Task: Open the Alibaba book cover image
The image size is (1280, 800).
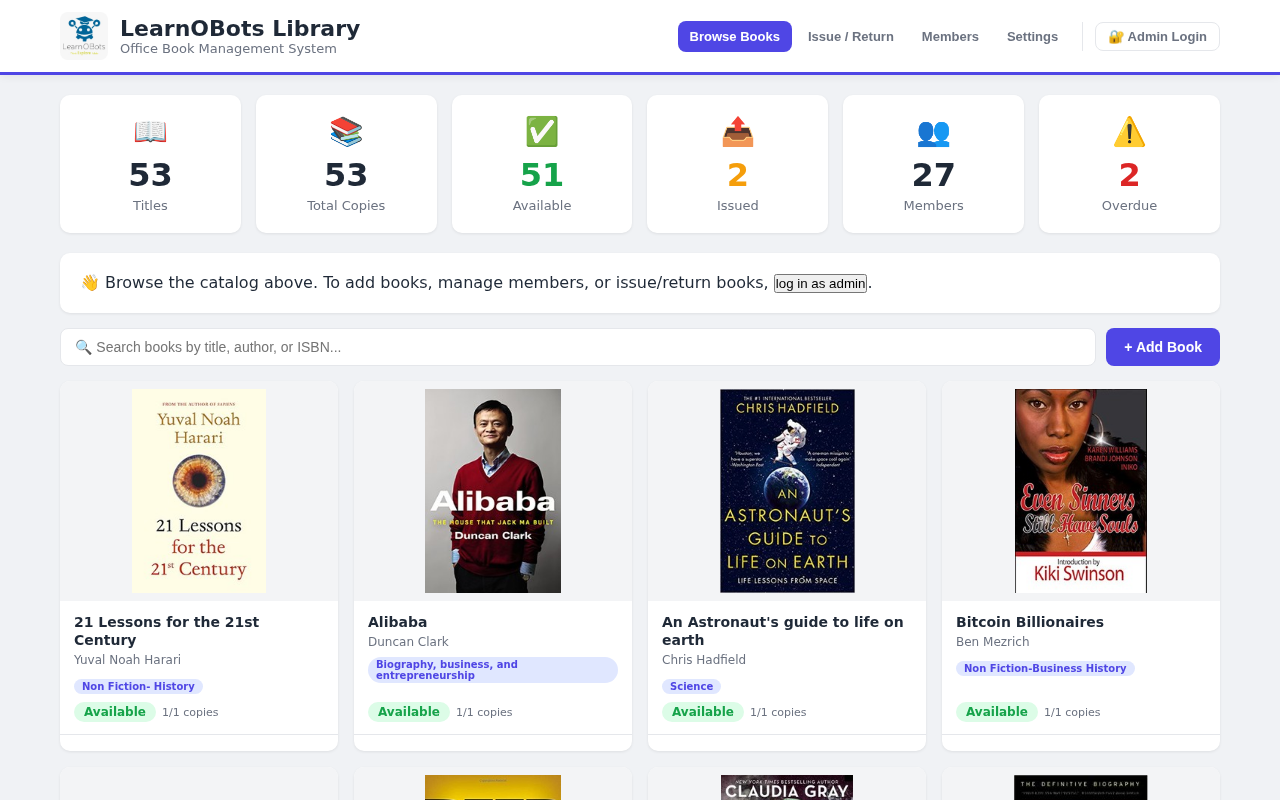Action: (493, 491)
